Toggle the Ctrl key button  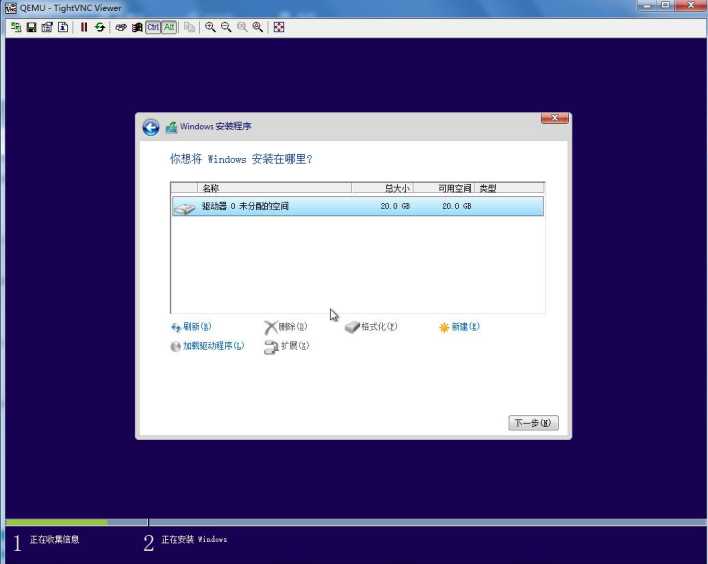(153, 27)
